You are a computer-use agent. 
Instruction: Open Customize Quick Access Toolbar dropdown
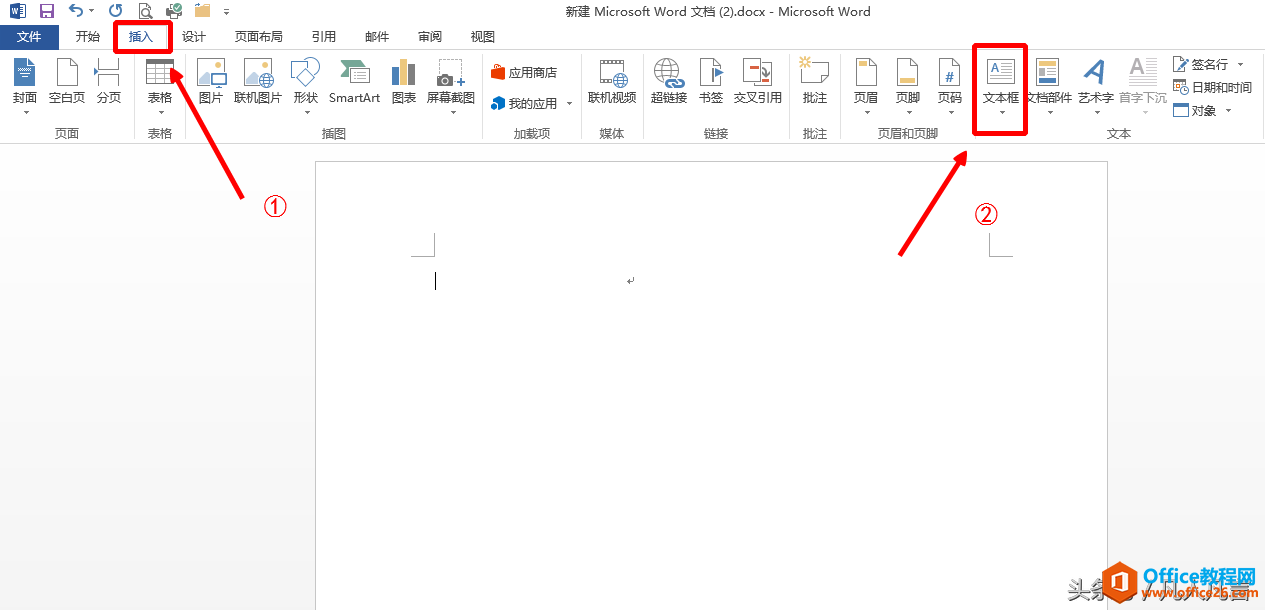click(227, 12)
